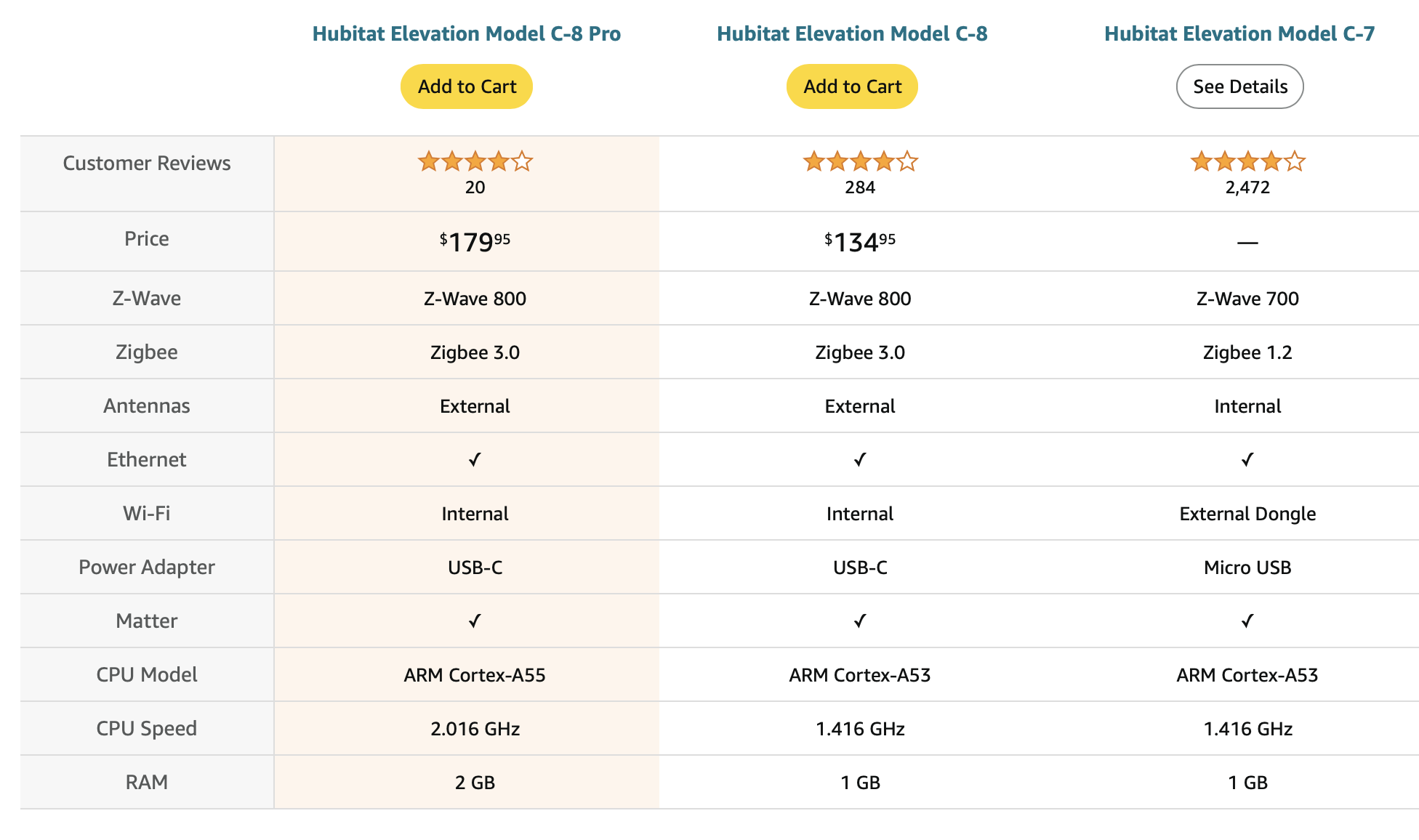
Task: Click the Customer Reviews row label
Action: 146,163
